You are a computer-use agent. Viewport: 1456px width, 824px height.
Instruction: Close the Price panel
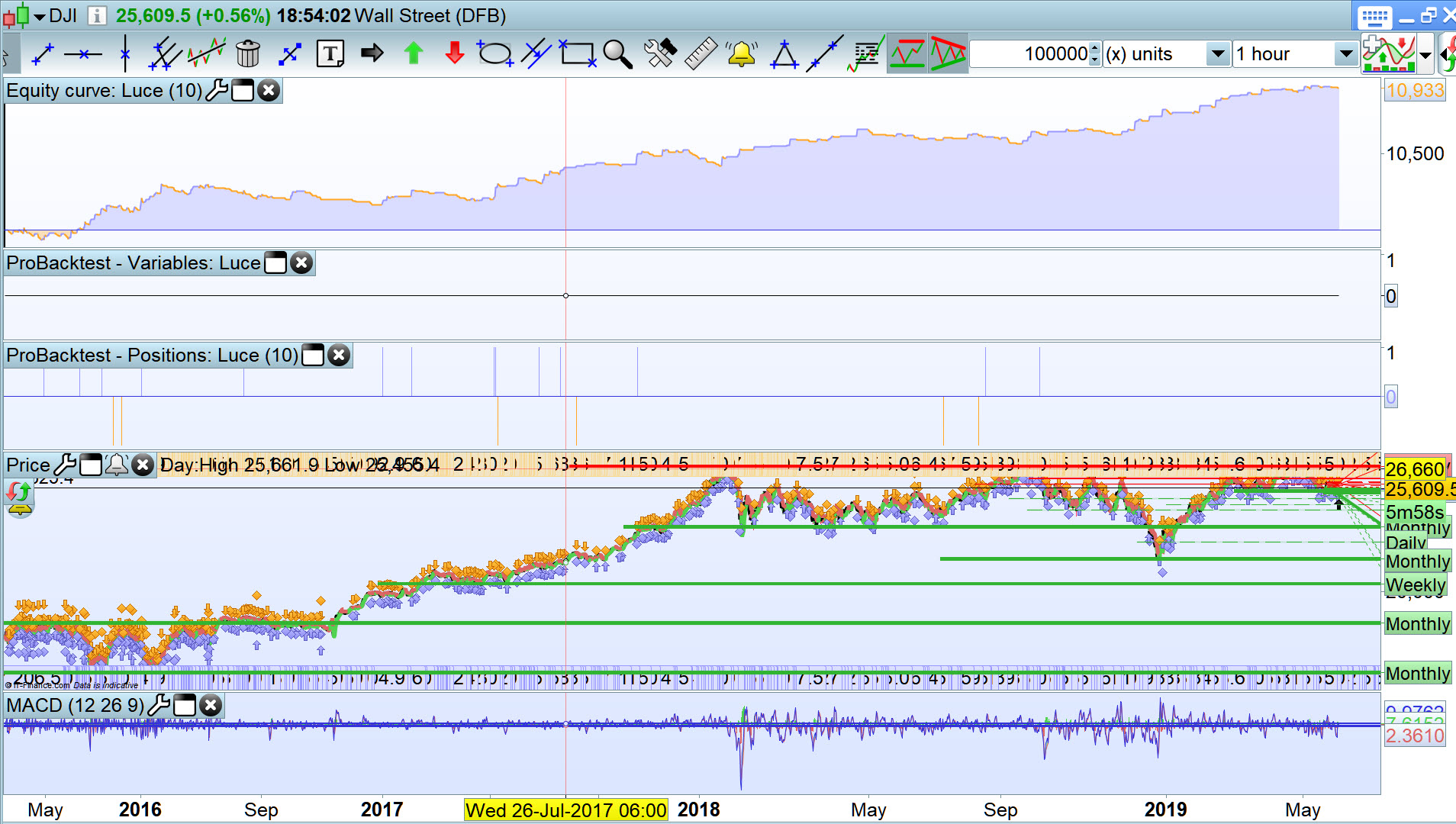point(143,465)
